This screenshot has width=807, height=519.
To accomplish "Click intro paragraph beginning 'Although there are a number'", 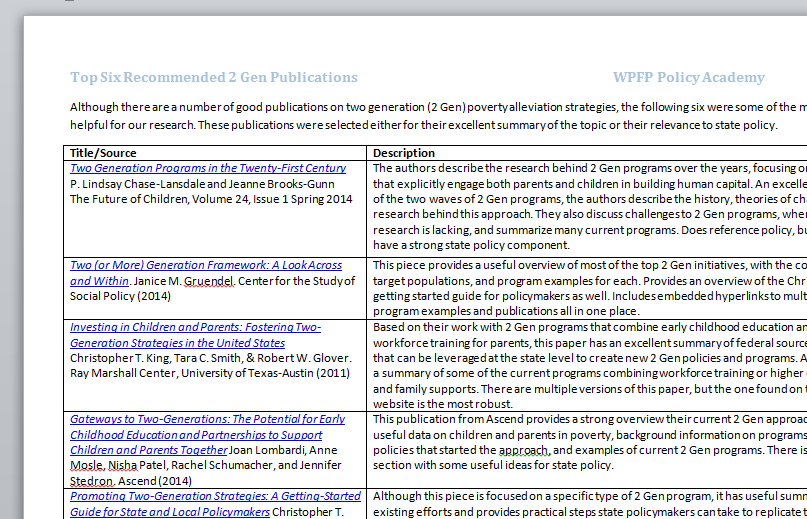I will (x=438, y=116).
